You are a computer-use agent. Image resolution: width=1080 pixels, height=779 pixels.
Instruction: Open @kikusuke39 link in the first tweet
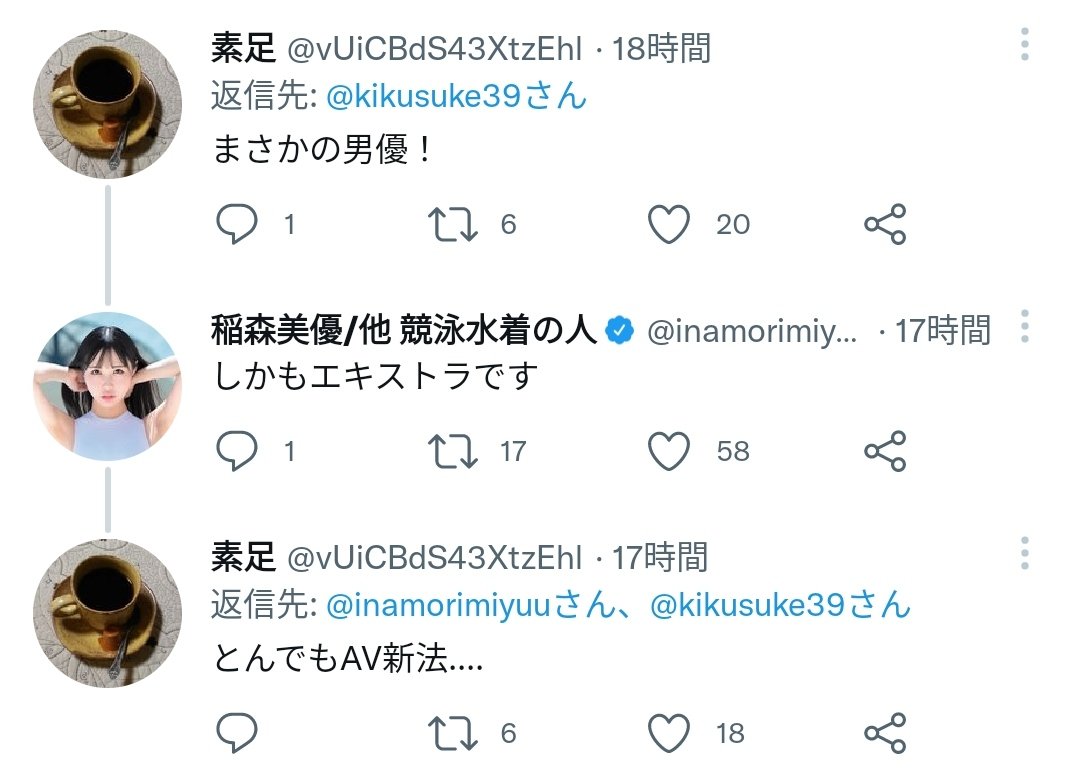click(456, 96)
